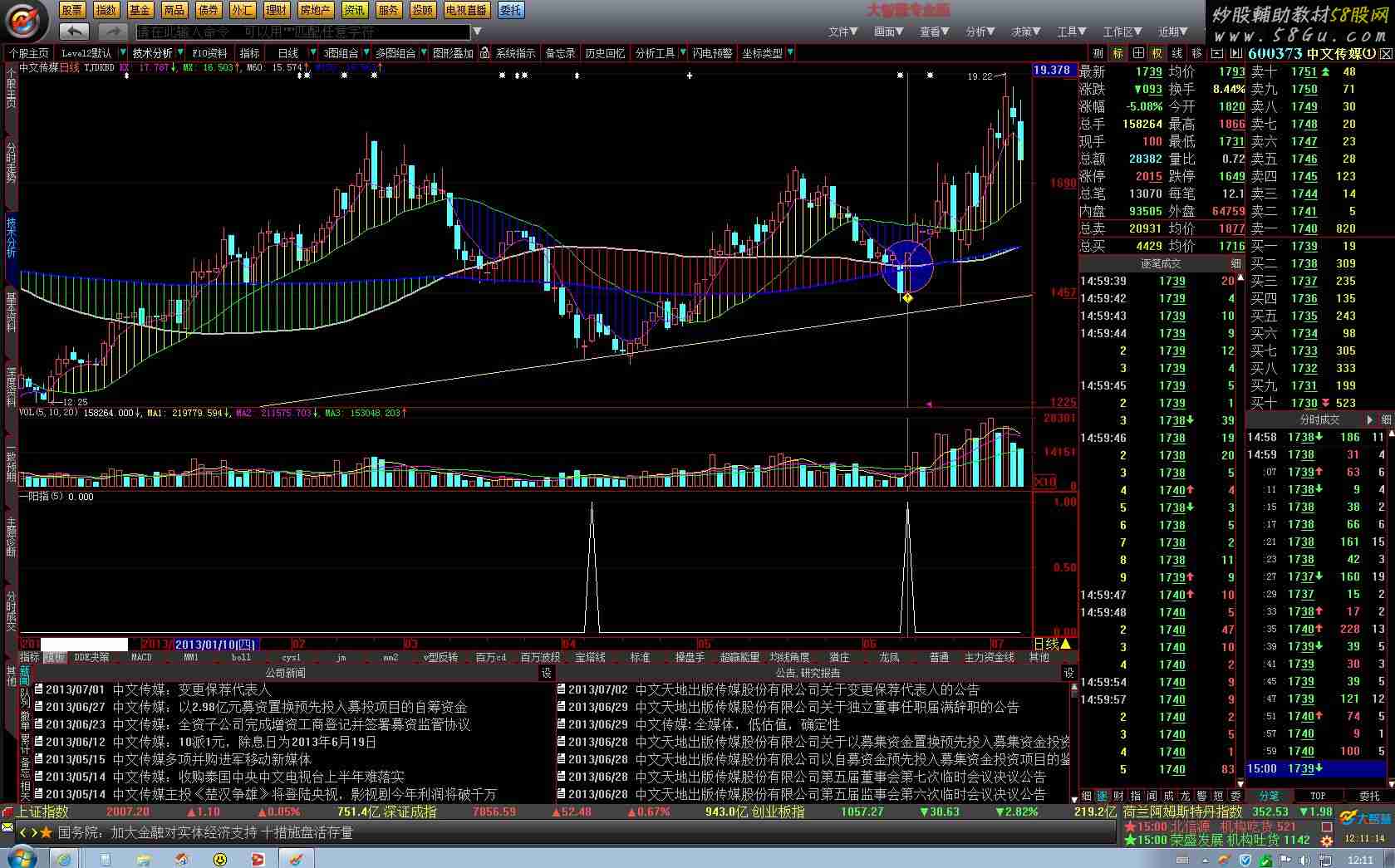Open Internet Explorer from the taskbar

coord(65,859)
